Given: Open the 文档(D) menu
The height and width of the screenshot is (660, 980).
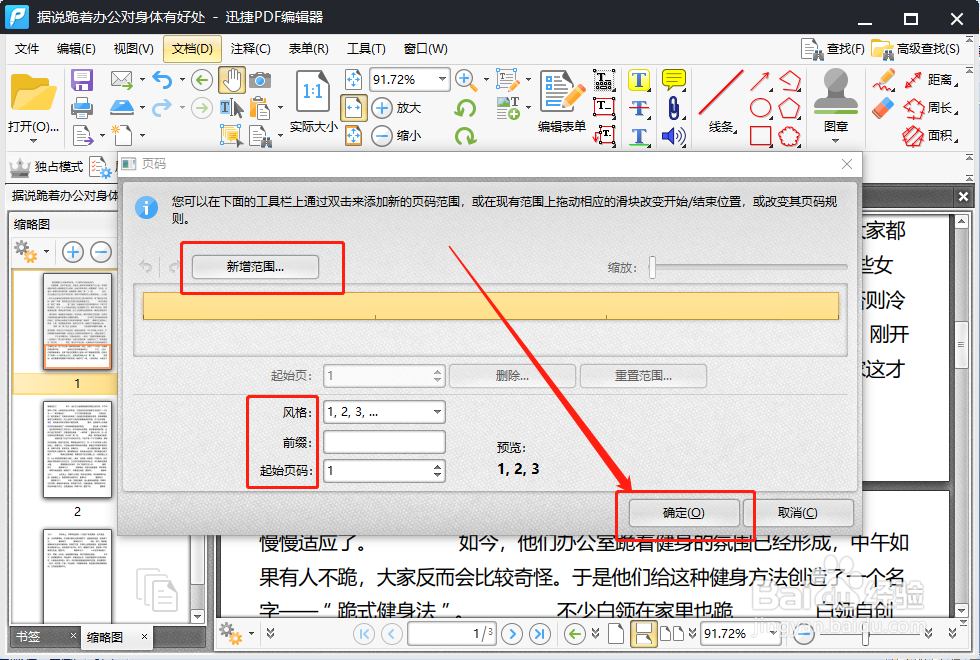Looking at the screenshot, I should coord(192,48).
